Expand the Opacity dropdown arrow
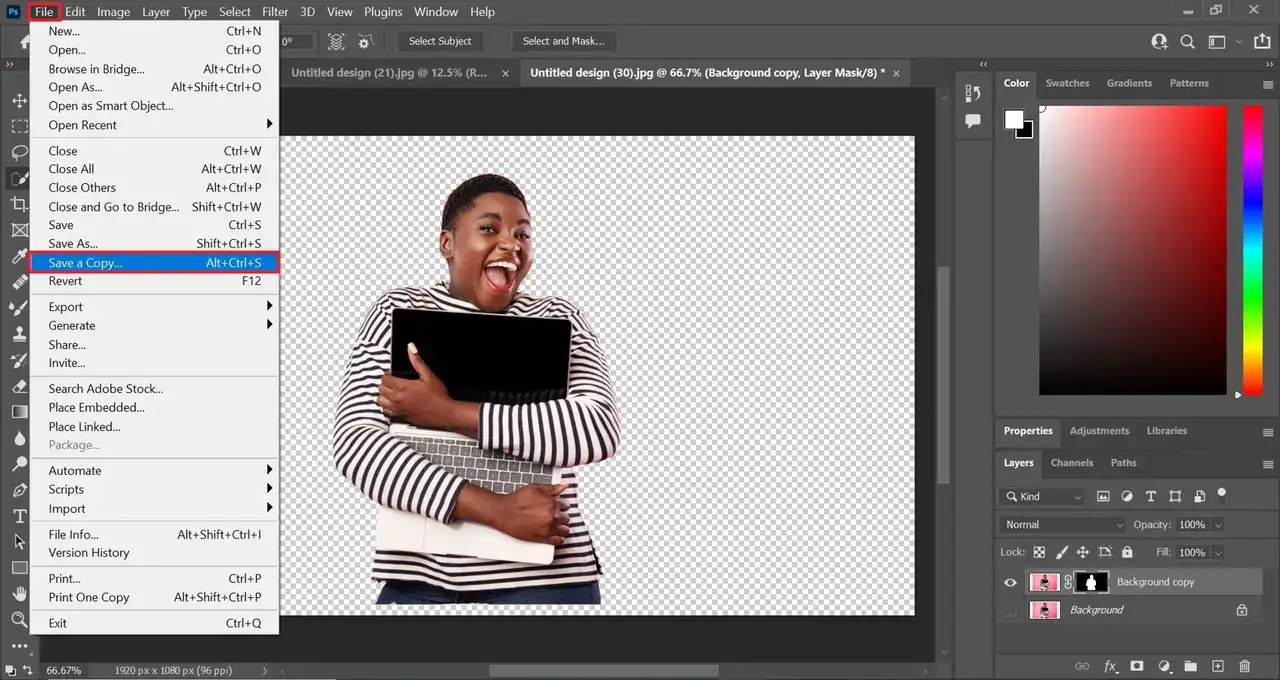Viewport: 1280px width, 680px height. pos(1217,524)
